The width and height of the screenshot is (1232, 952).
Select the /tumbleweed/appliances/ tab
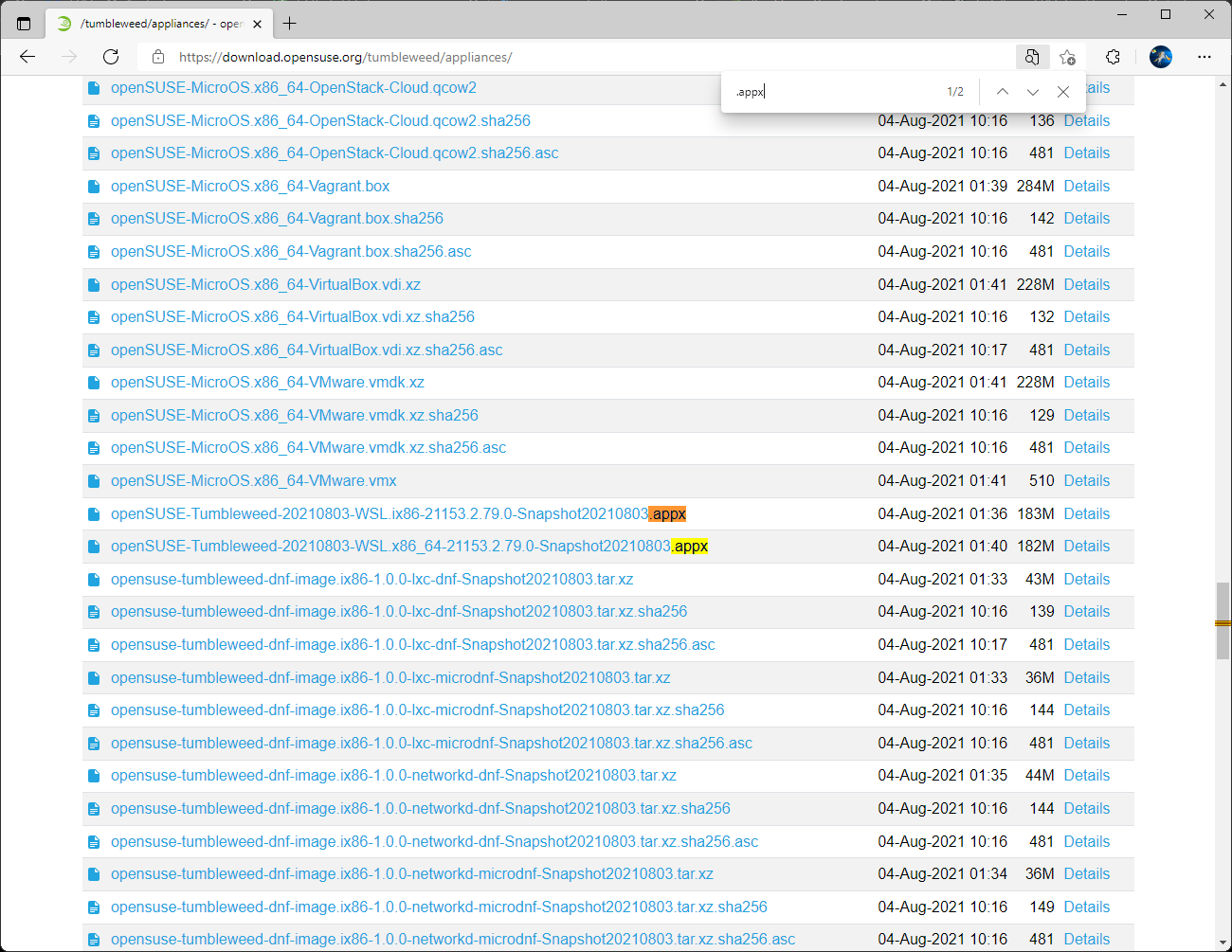[159, 24]
